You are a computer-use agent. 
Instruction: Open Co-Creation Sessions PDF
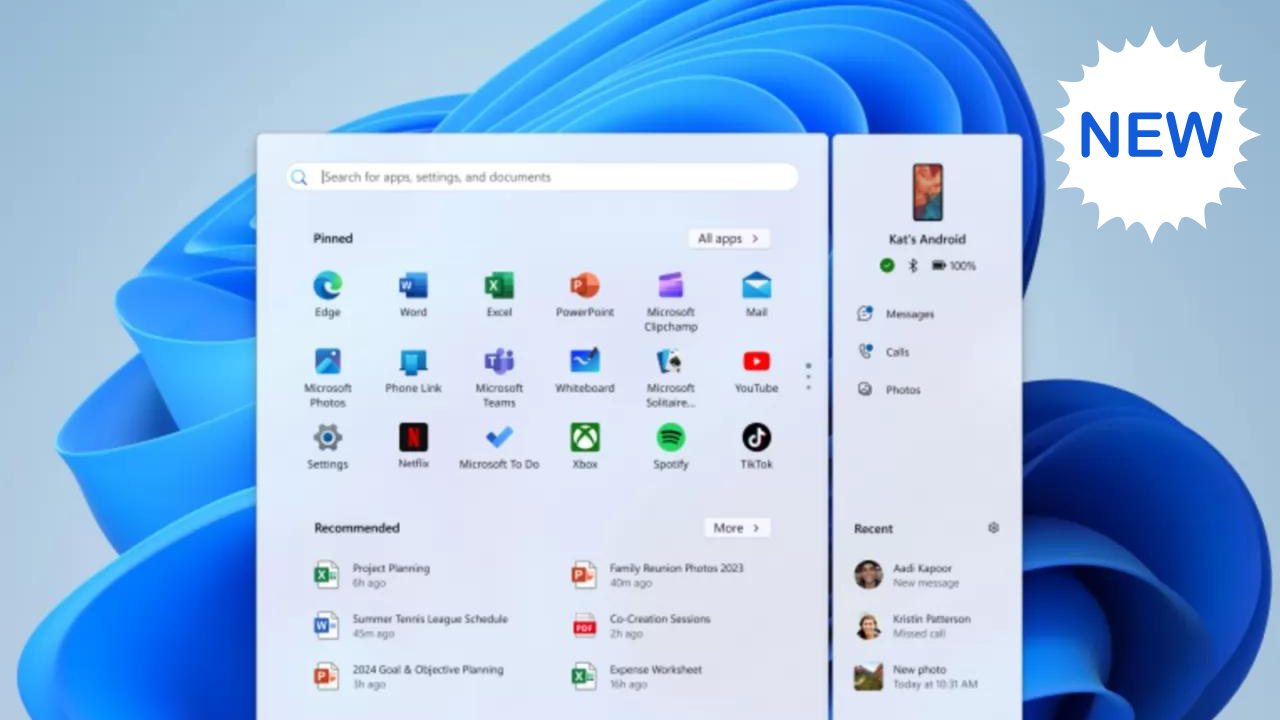pos(642,626)
